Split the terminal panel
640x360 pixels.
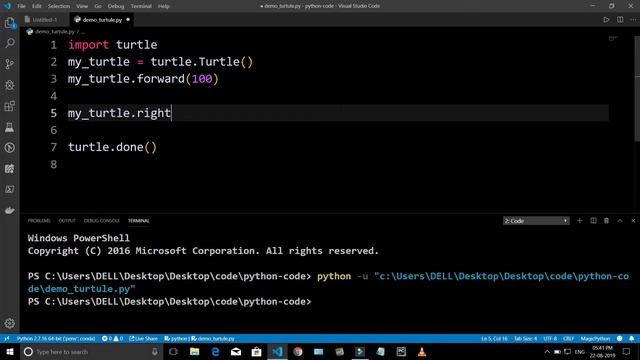[x=593, y=220]
